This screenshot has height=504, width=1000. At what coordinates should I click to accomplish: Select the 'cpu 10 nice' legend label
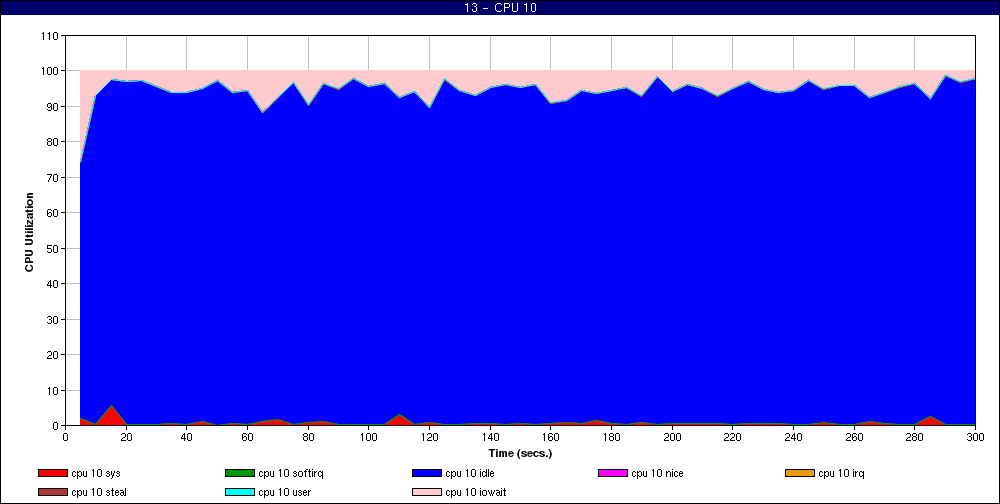[x=658, y=473]
